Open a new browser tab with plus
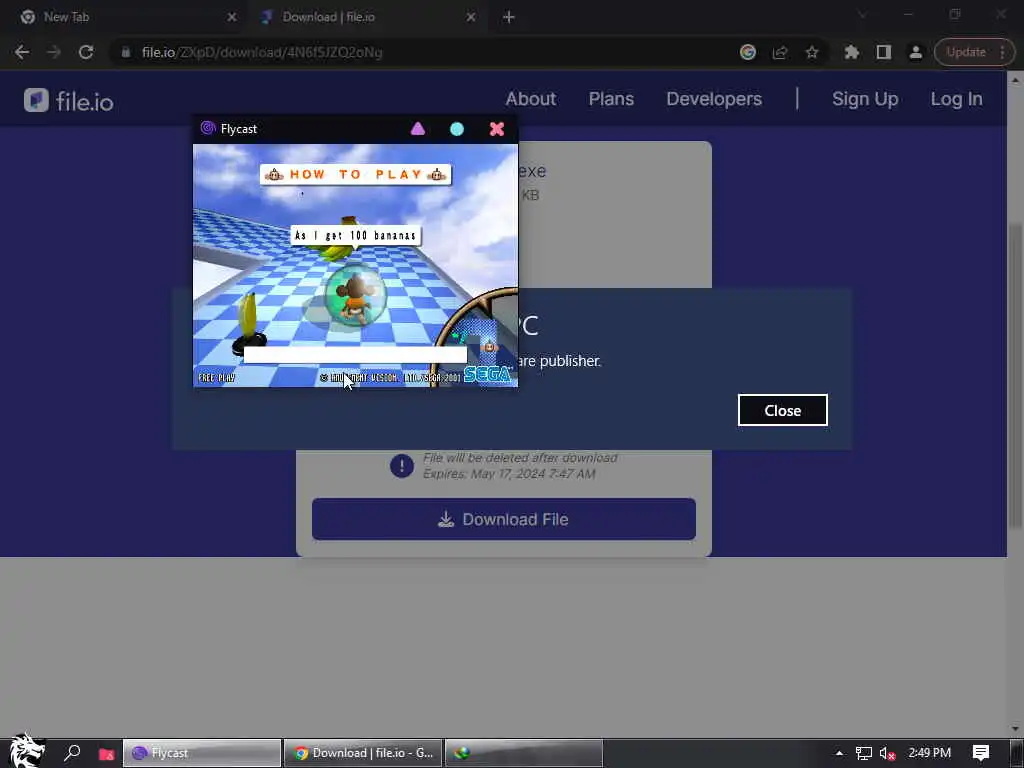 point(509,17)
